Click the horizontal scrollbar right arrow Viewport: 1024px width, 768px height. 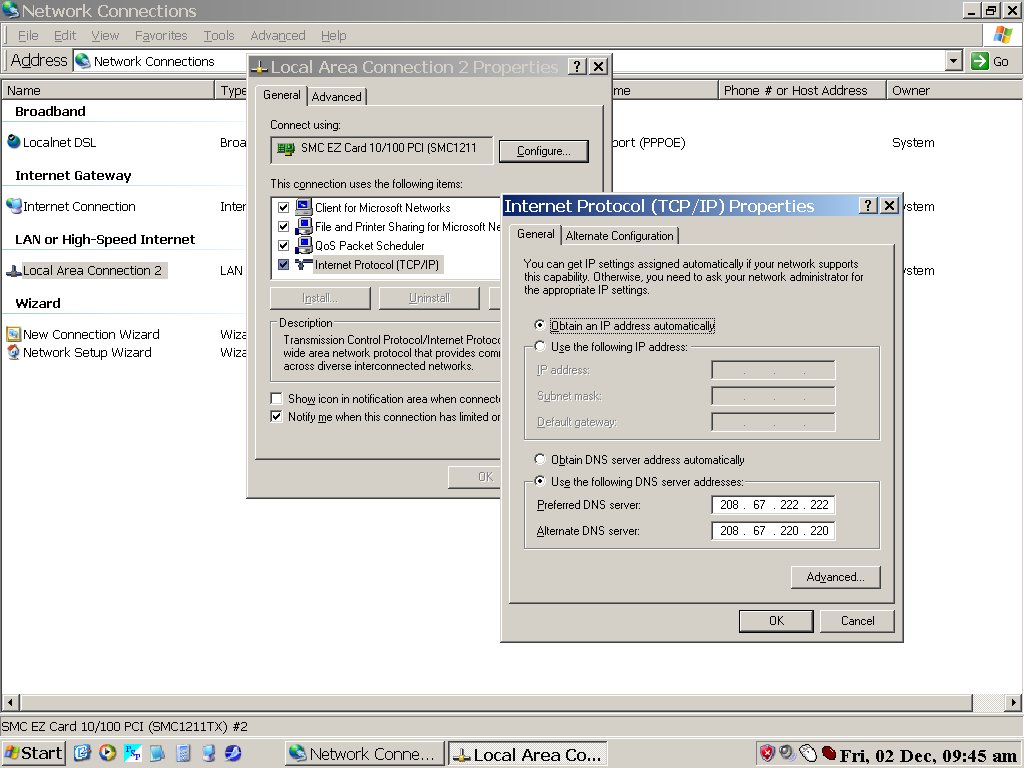pyautogui.click(x=1012, y=703)
